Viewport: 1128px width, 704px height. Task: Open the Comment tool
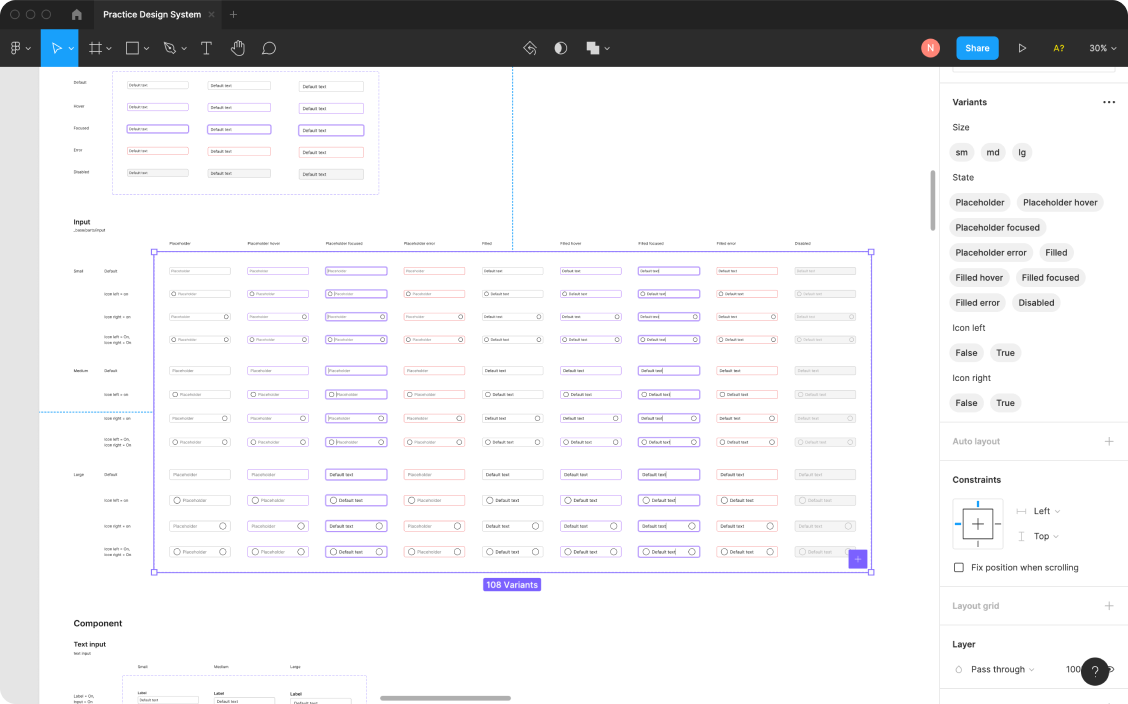pos(268,47)
